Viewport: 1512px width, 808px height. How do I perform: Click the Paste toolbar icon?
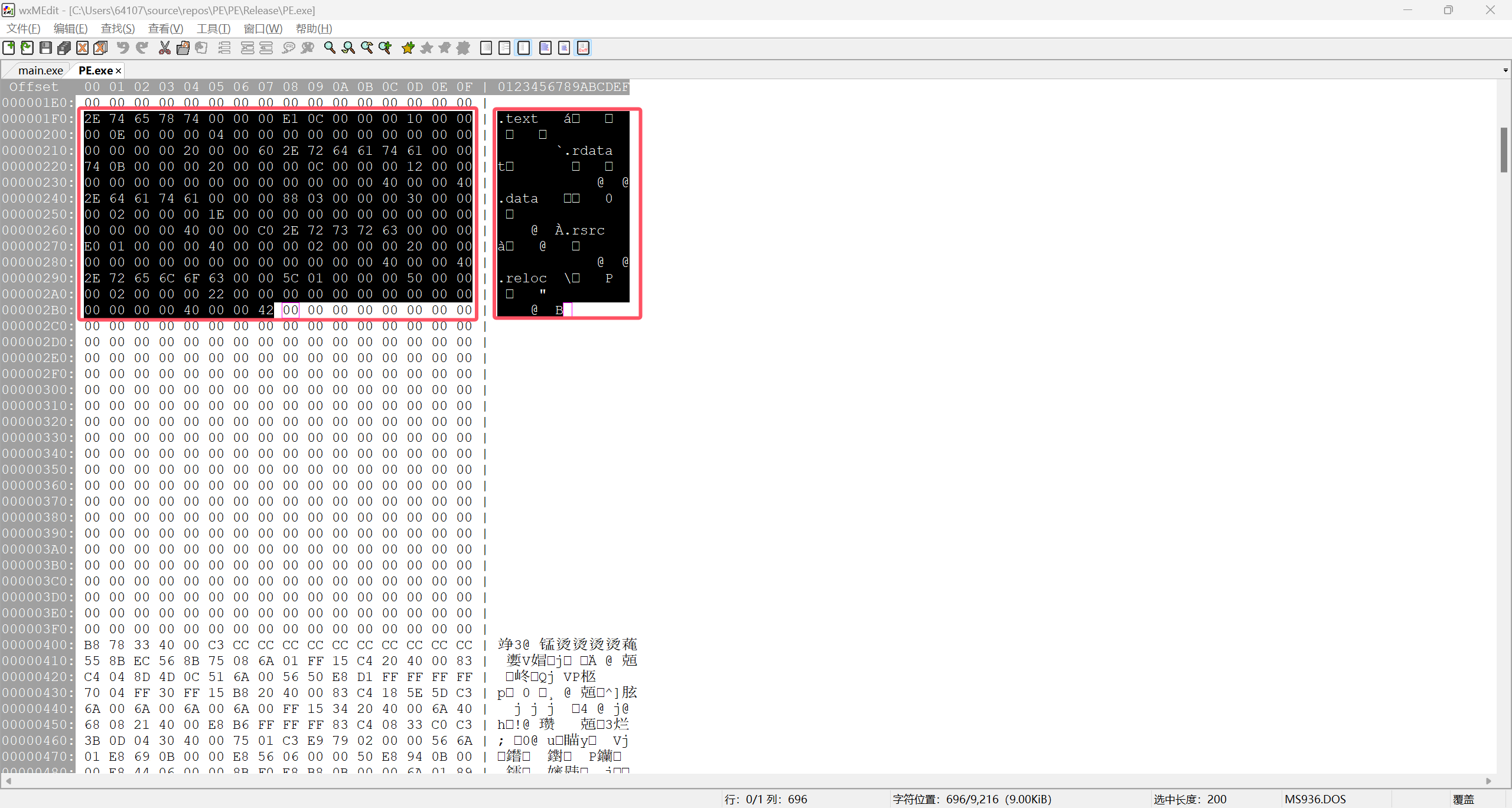coord(201,48)
